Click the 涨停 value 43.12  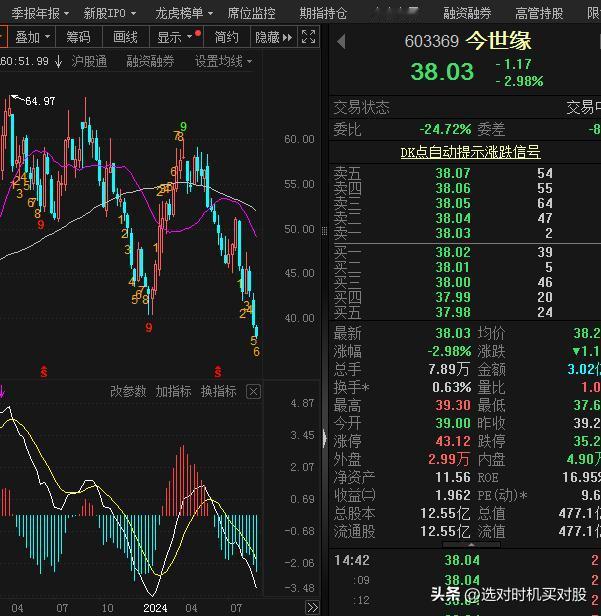coord(453,441)
